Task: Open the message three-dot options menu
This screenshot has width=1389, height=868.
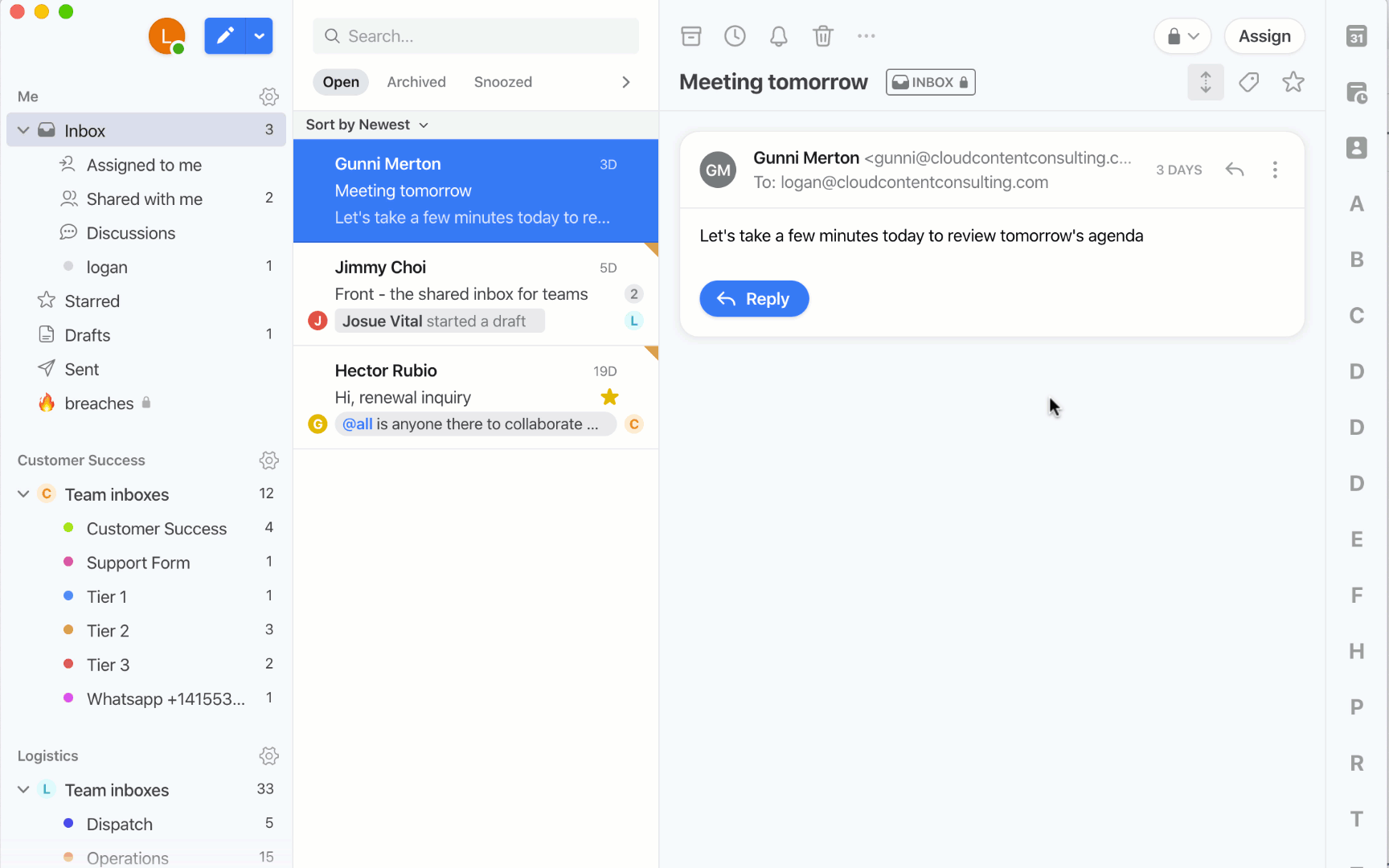Action: 1275,170
